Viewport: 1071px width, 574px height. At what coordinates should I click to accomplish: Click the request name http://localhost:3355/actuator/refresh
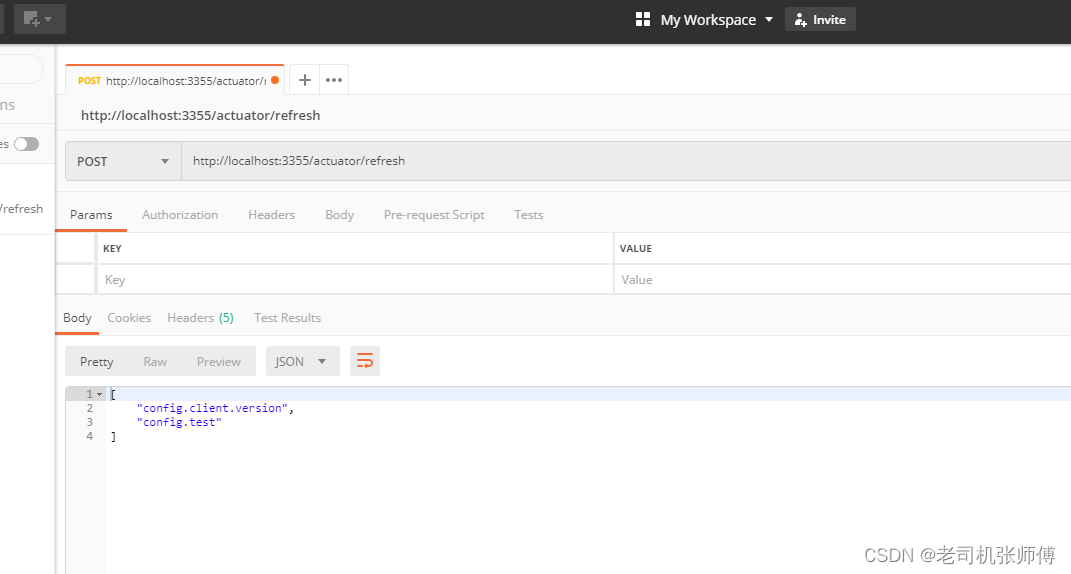click(x=200, y=115)
